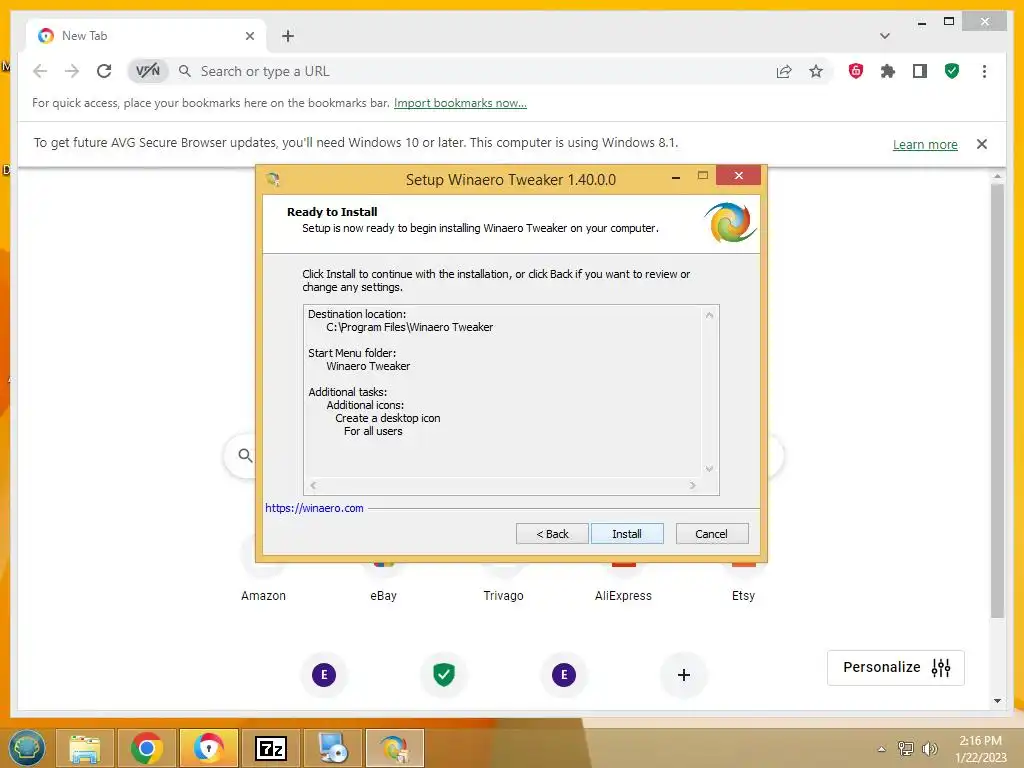
Task: Open the extensions puzzle icon
Action: point(888,71)
